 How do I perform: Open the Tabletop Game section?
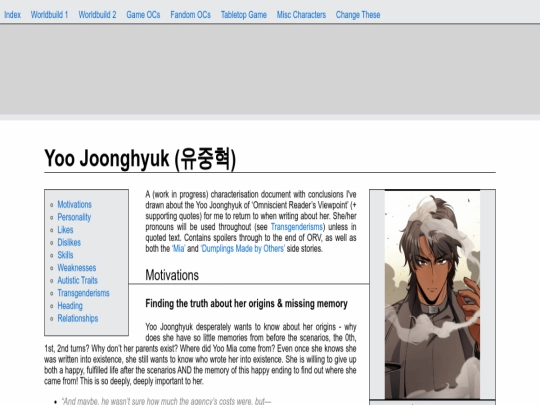coord(243,15)
